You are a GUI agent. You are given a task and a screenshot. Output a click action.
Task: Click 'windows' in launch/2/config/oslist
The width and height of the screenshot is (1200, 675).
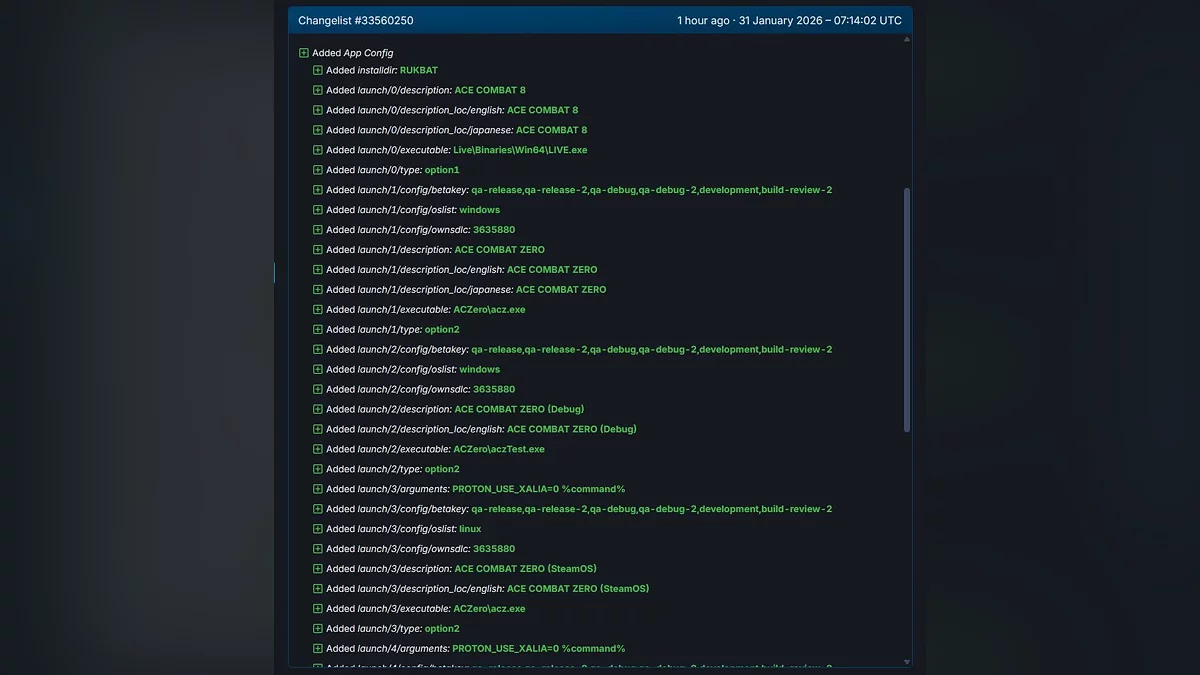pyautogui.click(x=480, y=370)
